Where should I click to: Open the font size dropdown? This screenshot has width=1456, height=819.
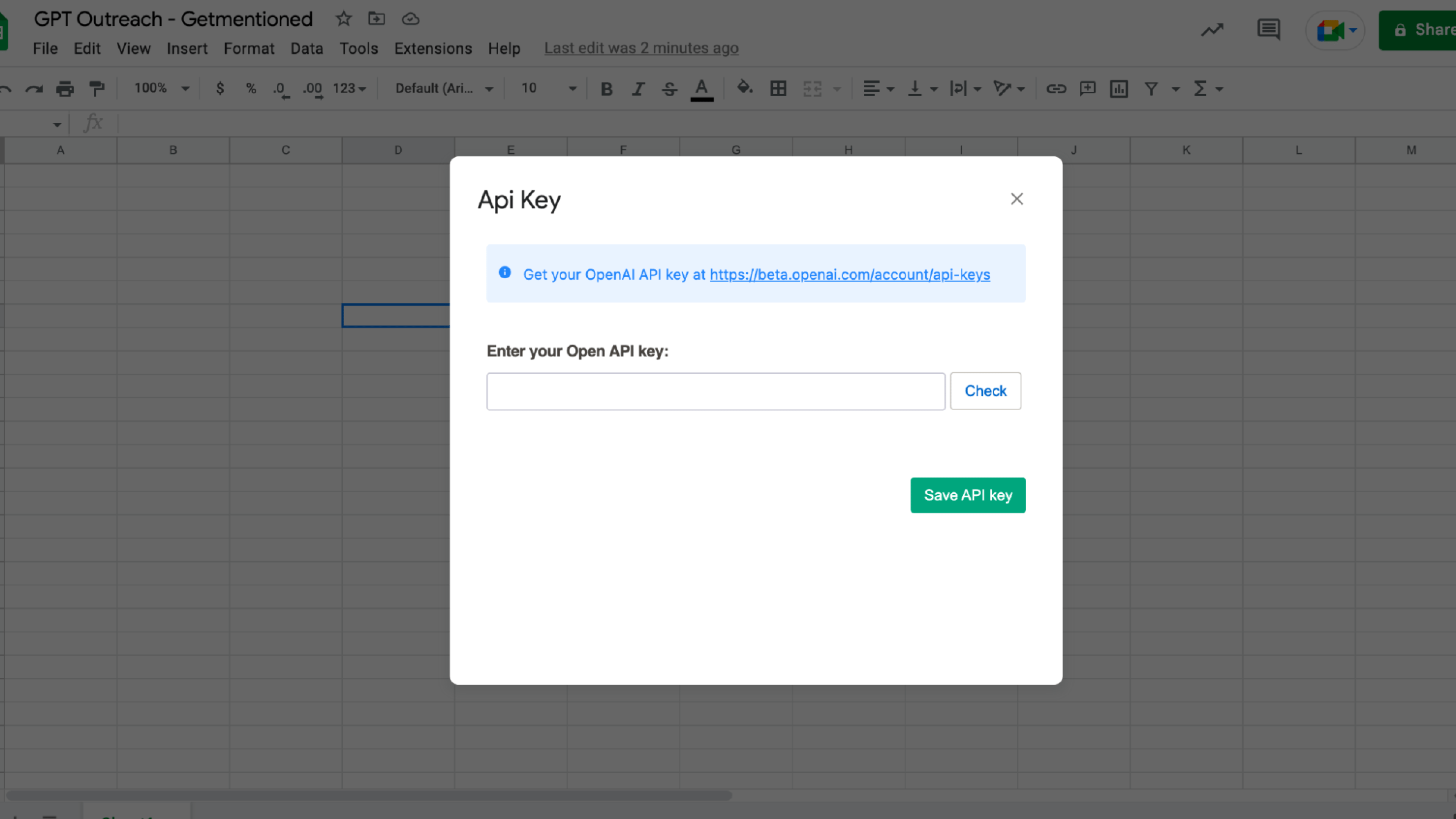[572, 89]
